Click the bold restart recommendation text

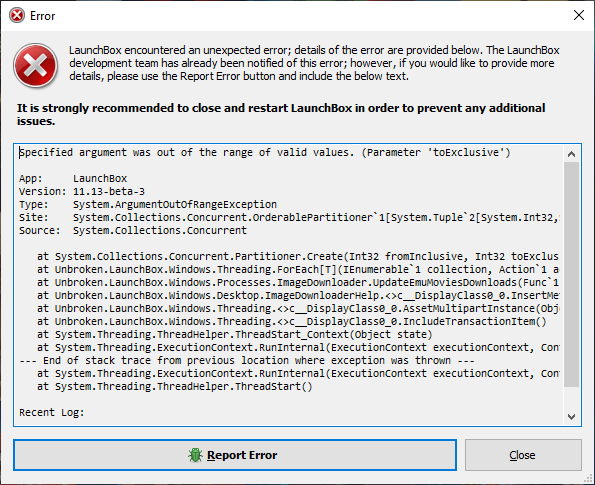coord(280,114)
